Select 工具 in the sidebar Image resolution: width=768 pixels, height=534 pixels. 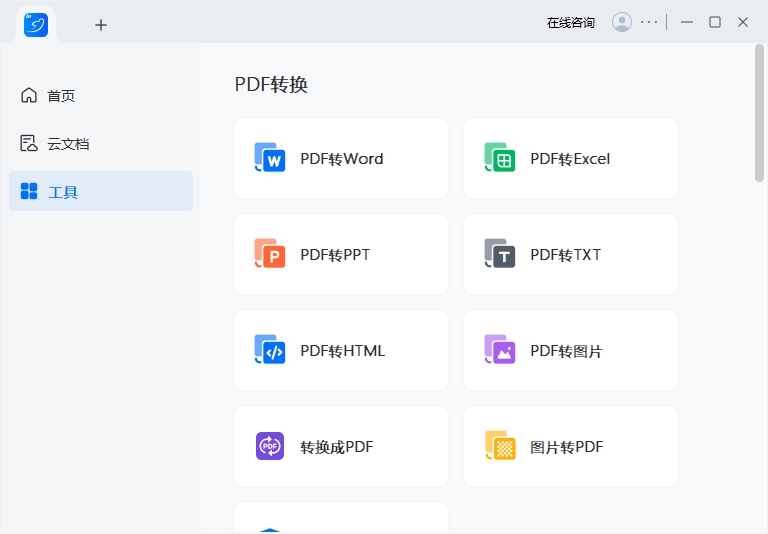63,192
